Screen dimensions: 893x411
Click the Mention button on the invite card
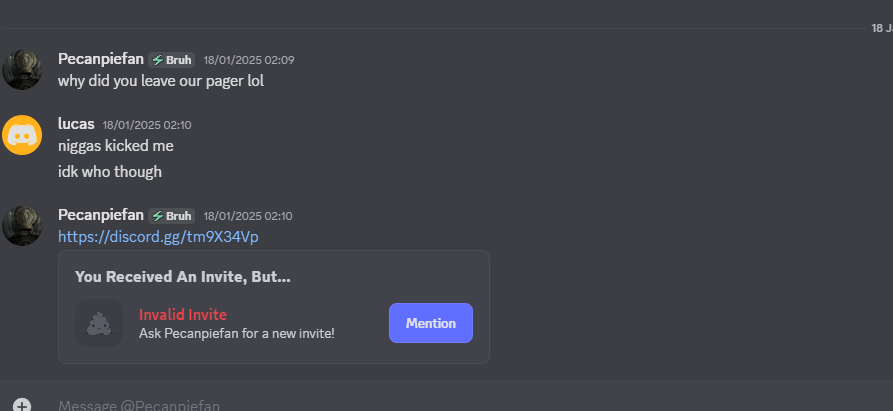coord(431,323)
